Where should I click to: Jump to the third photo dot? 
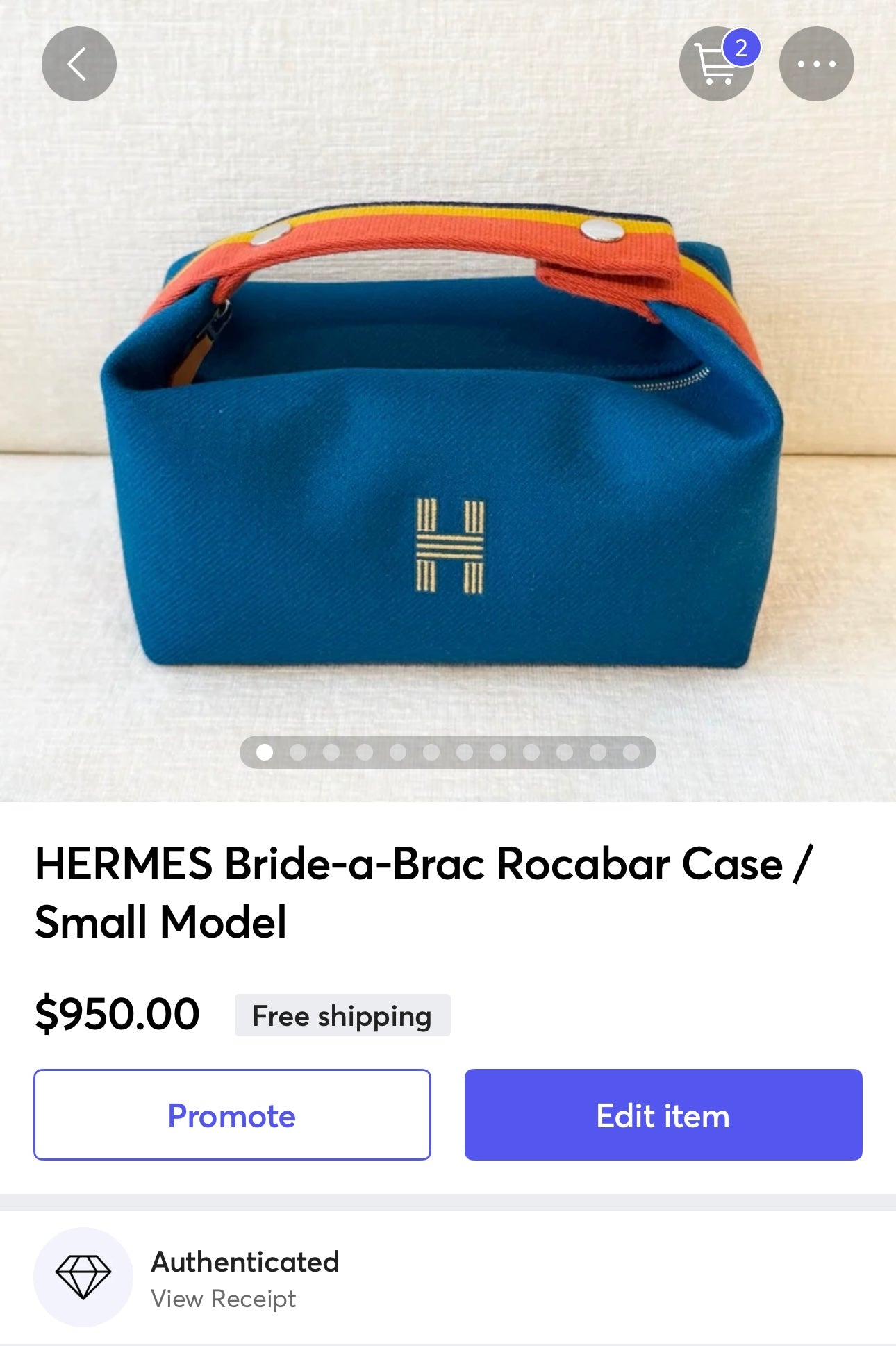[331, 752]
